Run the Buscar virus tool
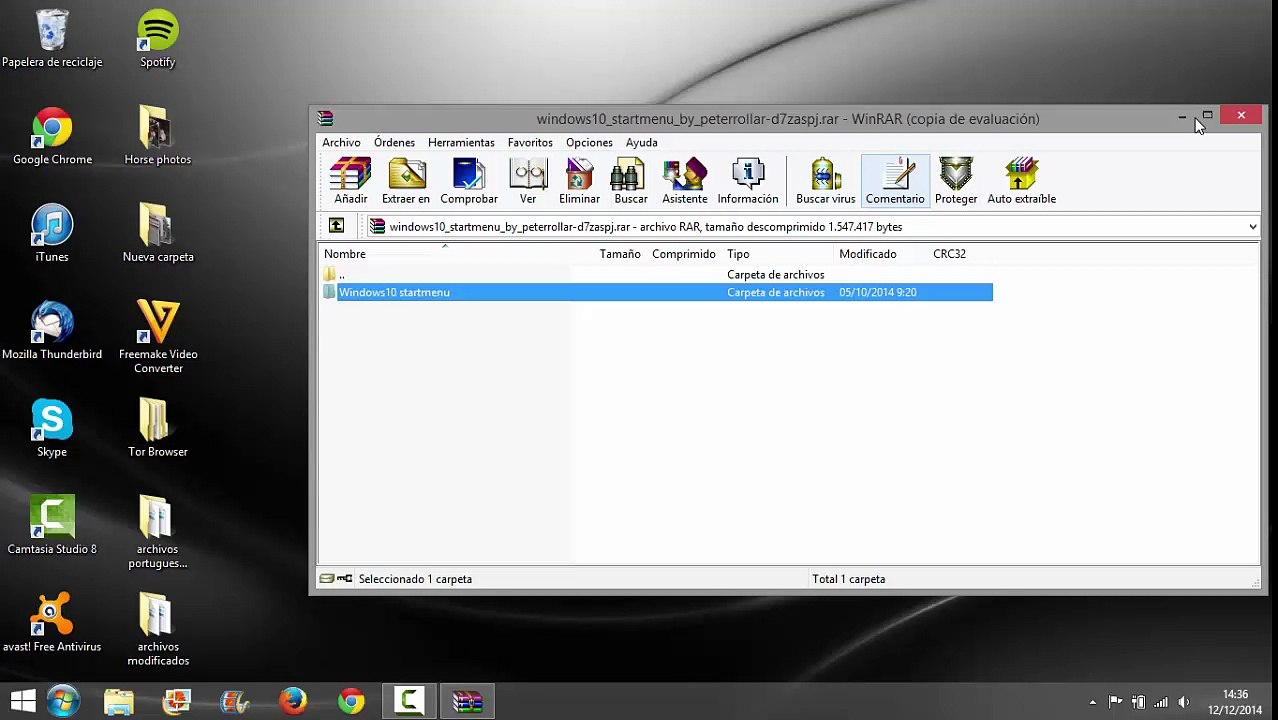Screen dimensions: 1278x720 pyautogui.click(x=825, y=181)
